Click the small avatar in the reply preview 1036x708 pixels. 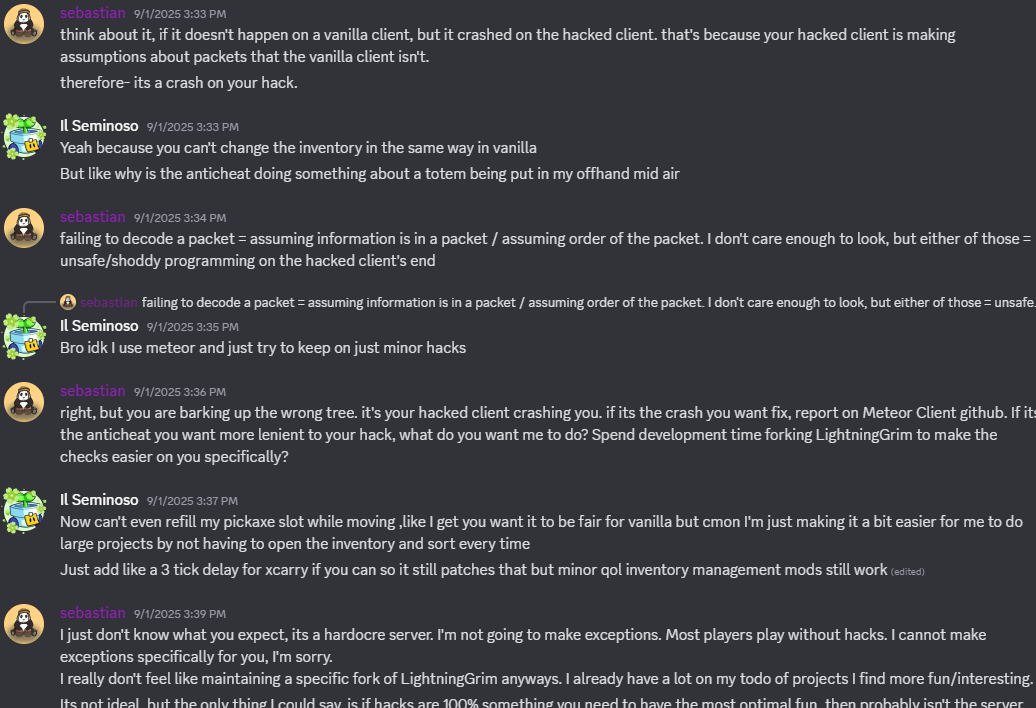[x=68, y=302]
